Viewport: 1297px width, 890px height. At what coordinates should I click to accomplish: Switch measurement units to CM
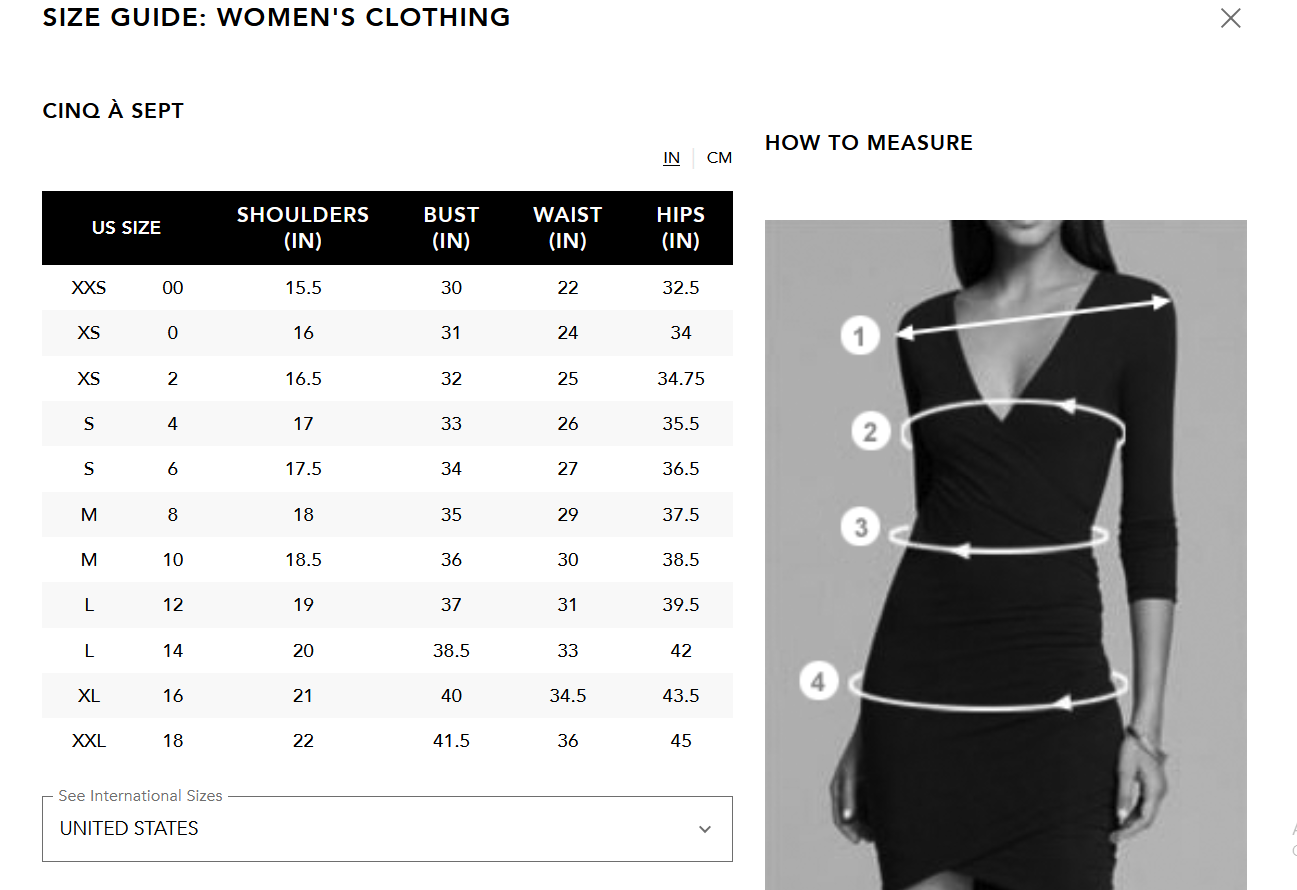point(719,158)
